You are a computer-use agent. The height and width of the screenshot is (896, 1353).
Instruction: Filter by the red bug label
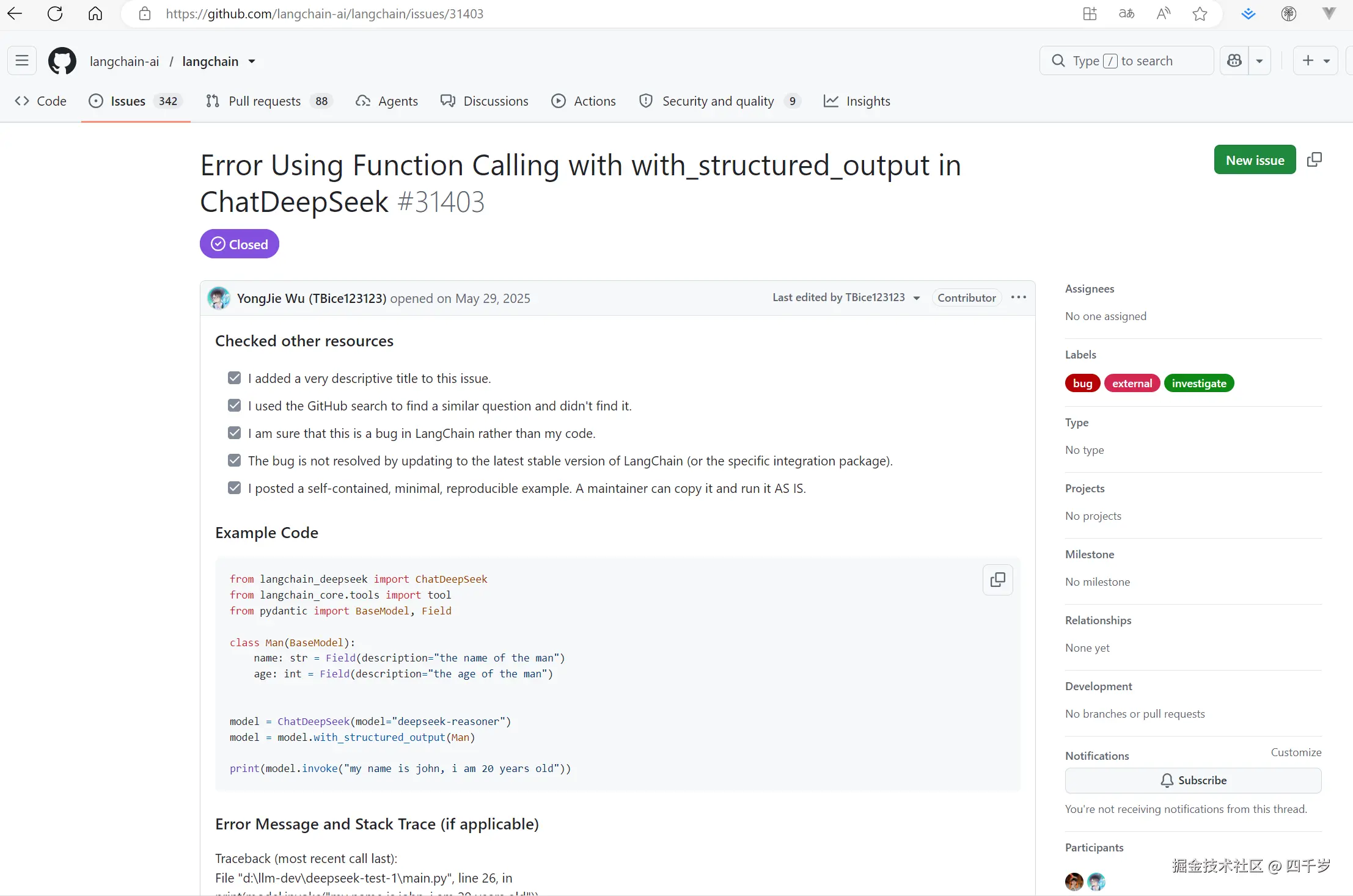[x=1082, y=383]
